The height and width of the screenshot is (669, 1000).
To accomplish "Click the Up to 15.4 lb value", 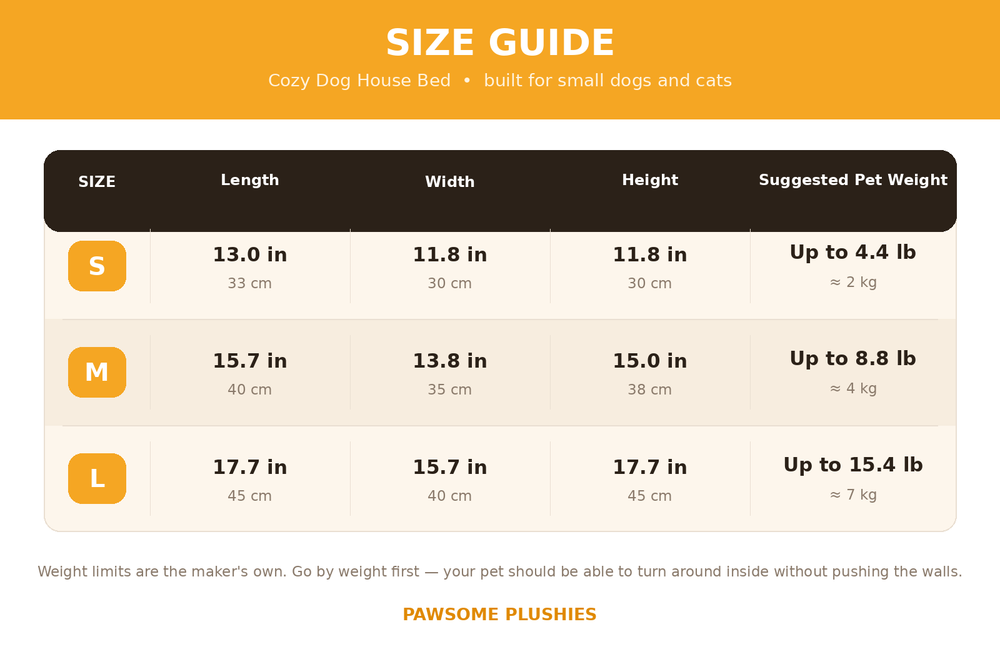I will click(853, 465).
